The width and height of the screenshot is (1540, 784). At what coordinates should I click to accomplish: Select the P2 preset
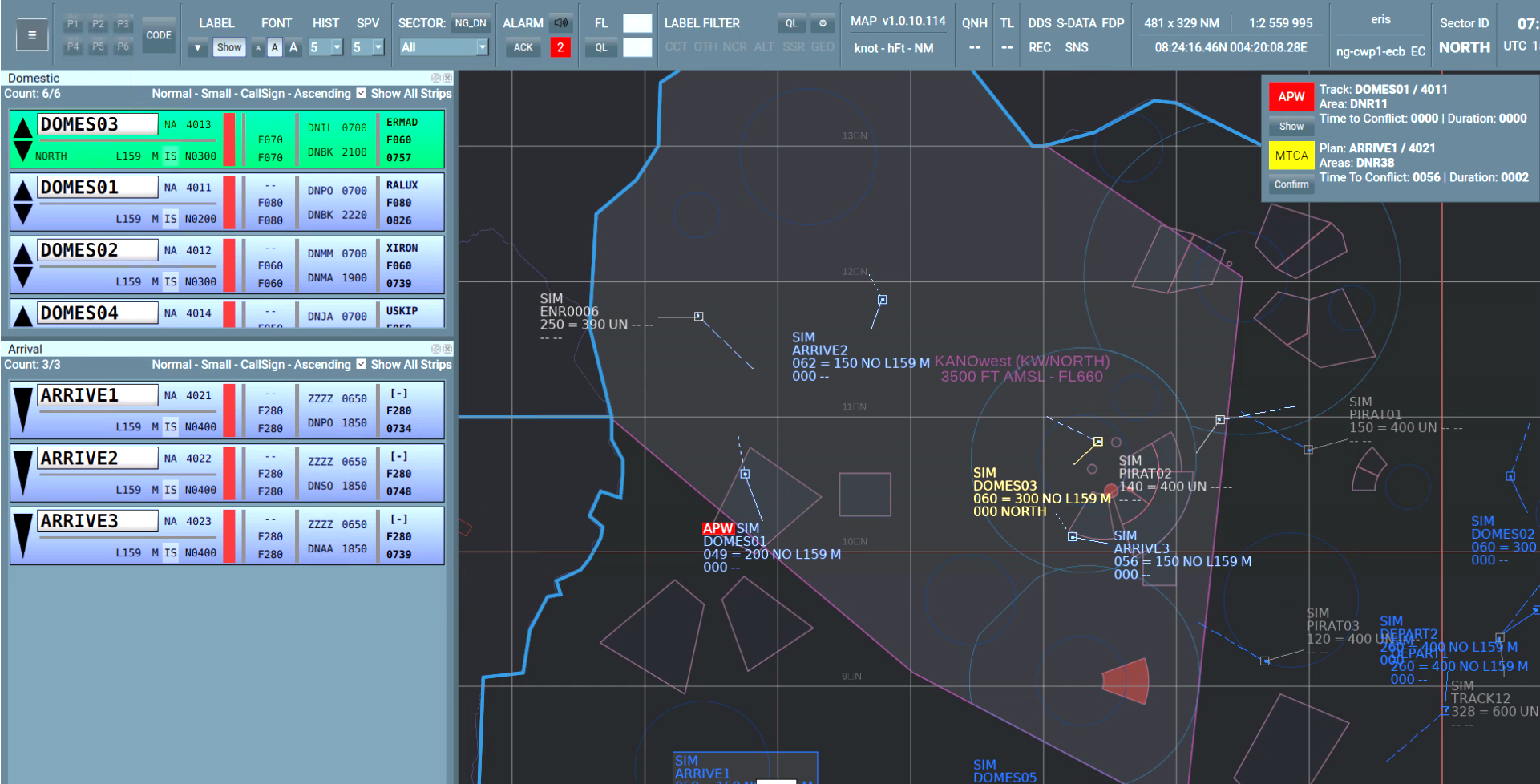[98, 25]
